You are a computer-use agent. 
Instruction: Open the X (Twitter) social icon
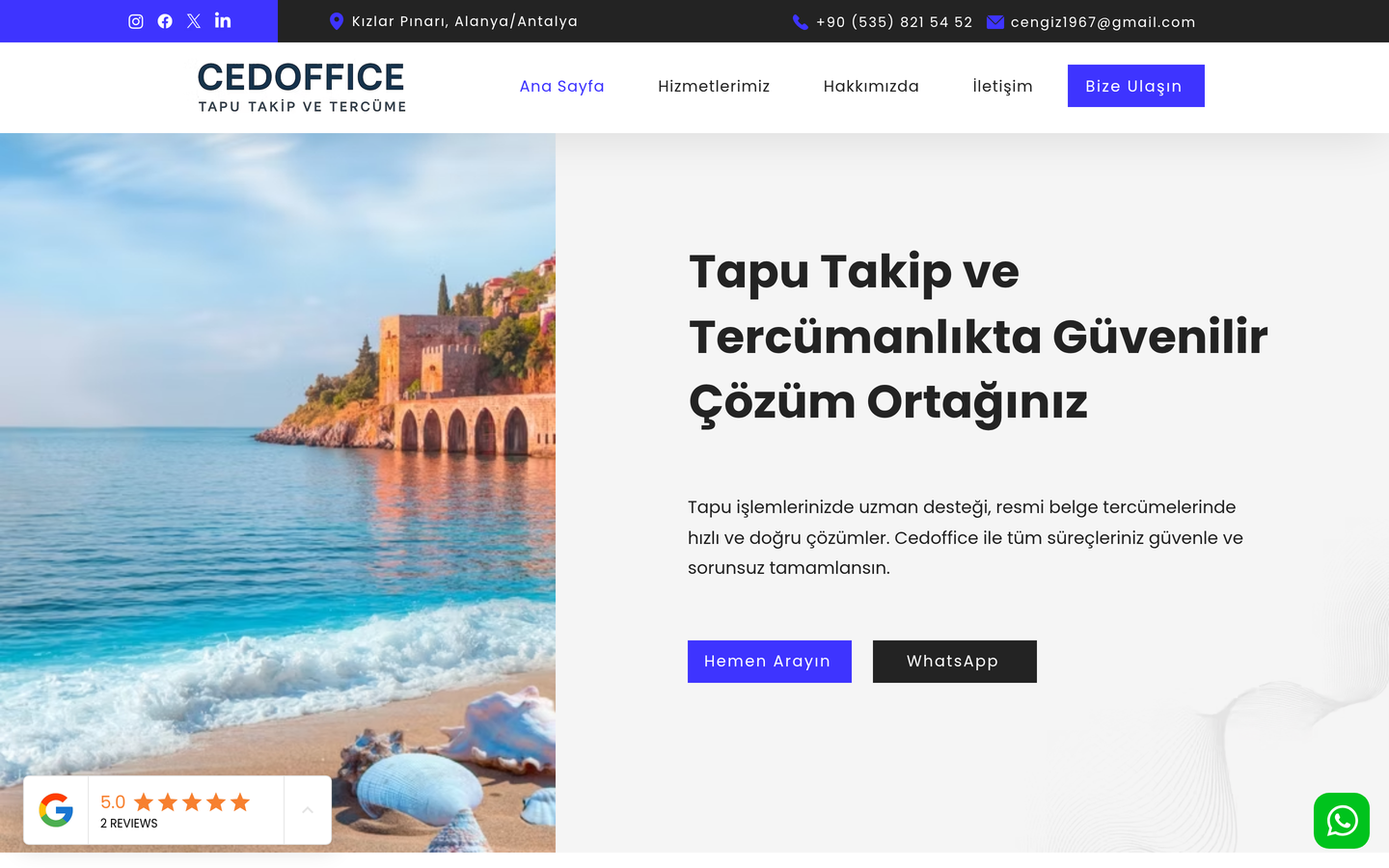pos(194,21)
